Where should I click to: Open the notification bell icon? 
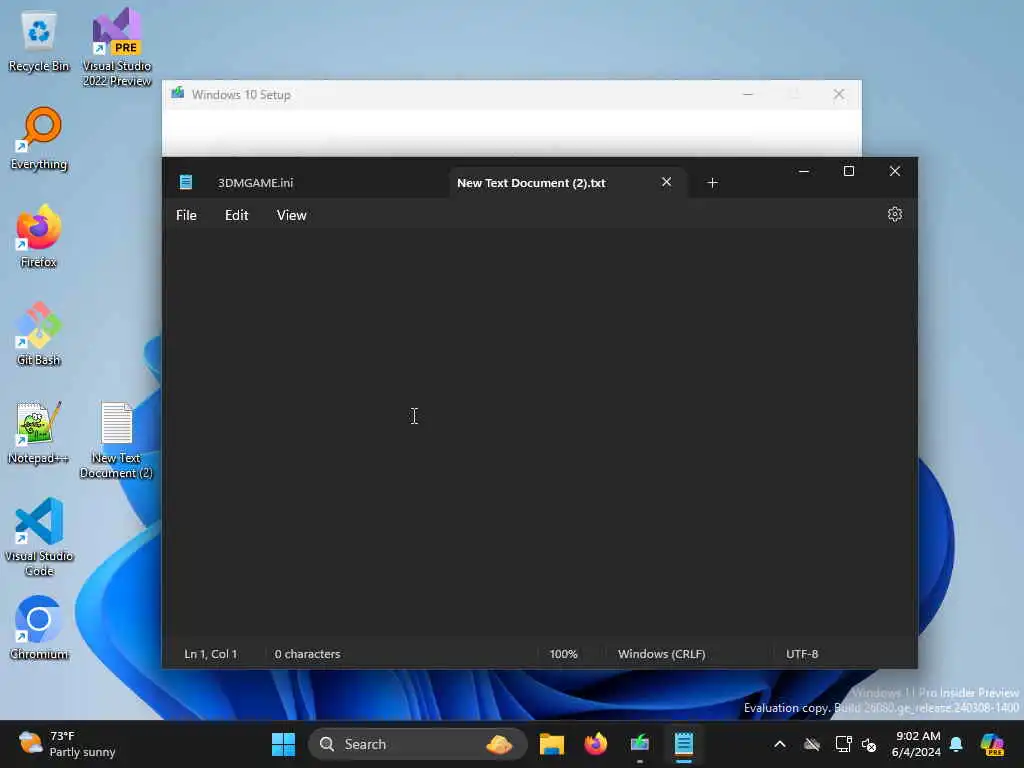[x=956, y=744]
